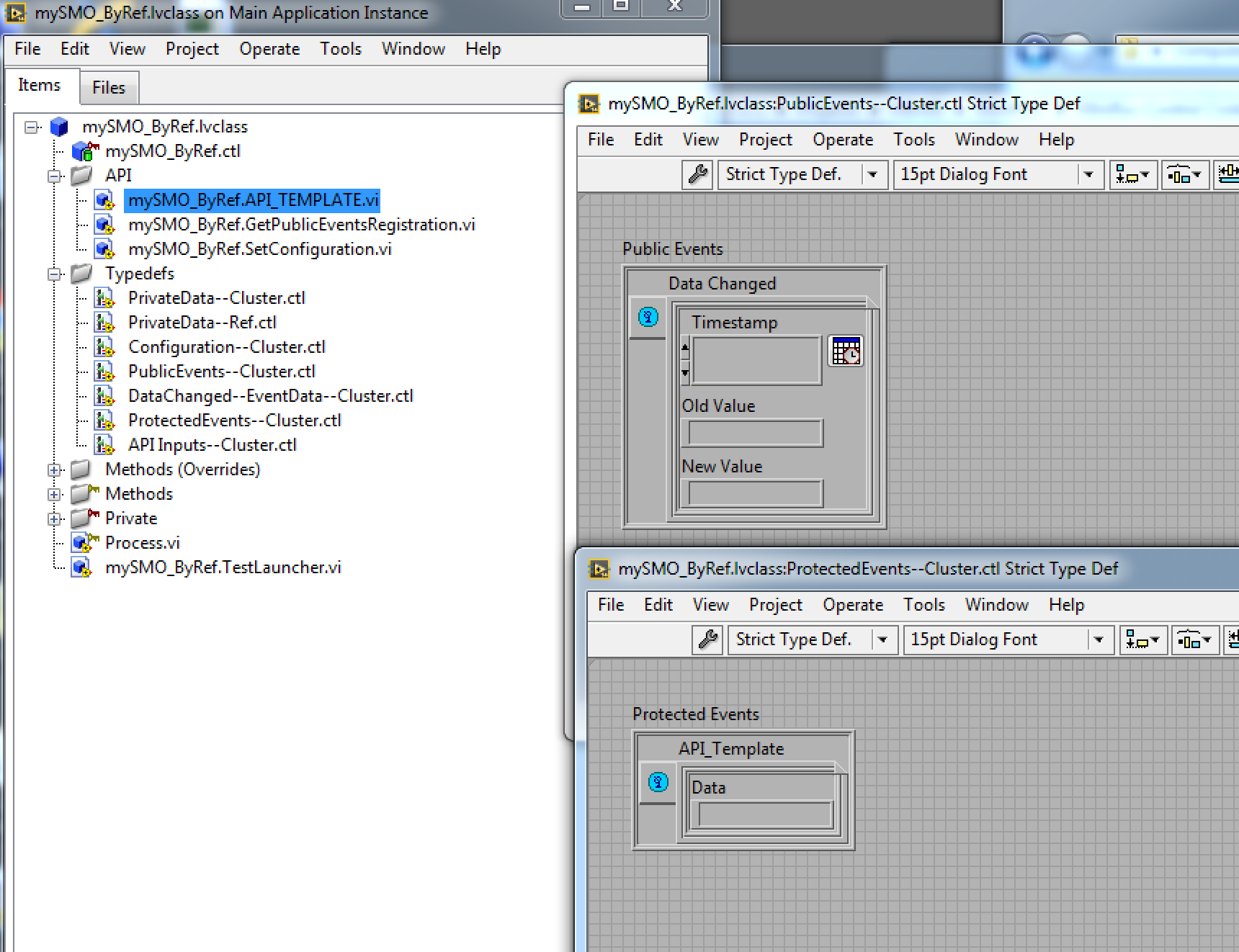Click the VI icon beside SetConfiguration.vi
This screenshot has height=952, width=1239.
click(105, 249)
